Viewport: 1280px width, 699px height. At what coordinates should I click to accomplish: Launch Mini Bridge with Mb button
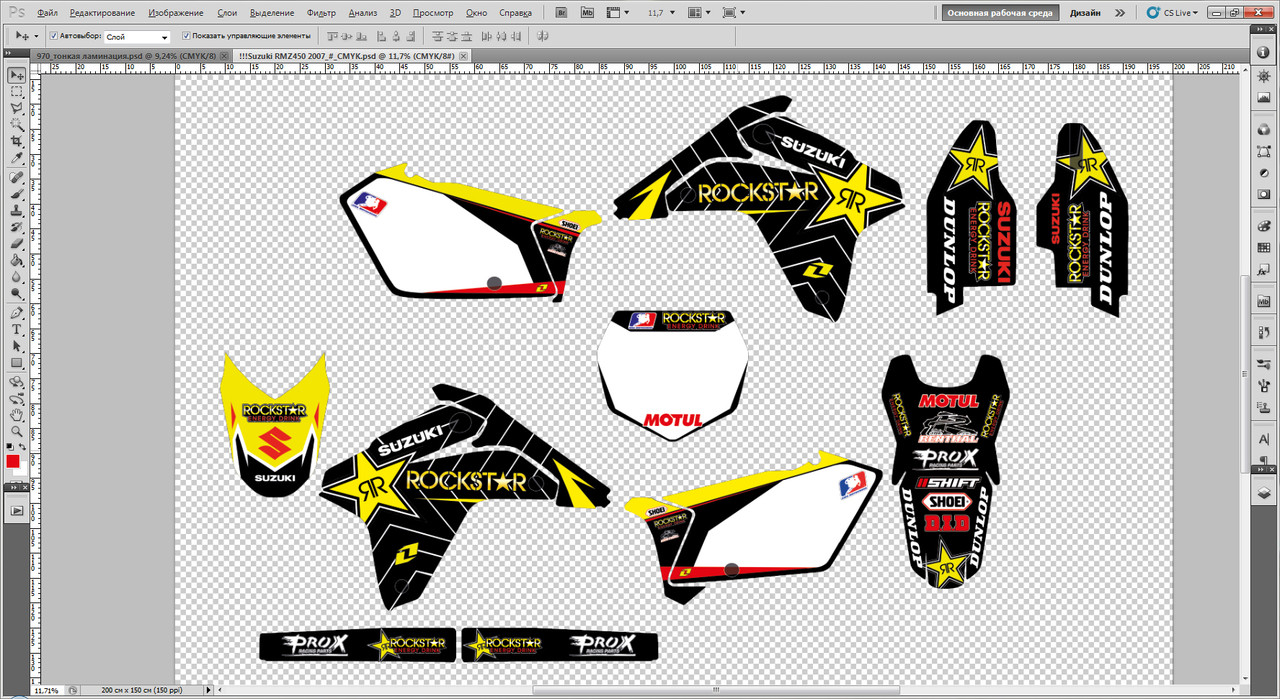click(587, 13)
